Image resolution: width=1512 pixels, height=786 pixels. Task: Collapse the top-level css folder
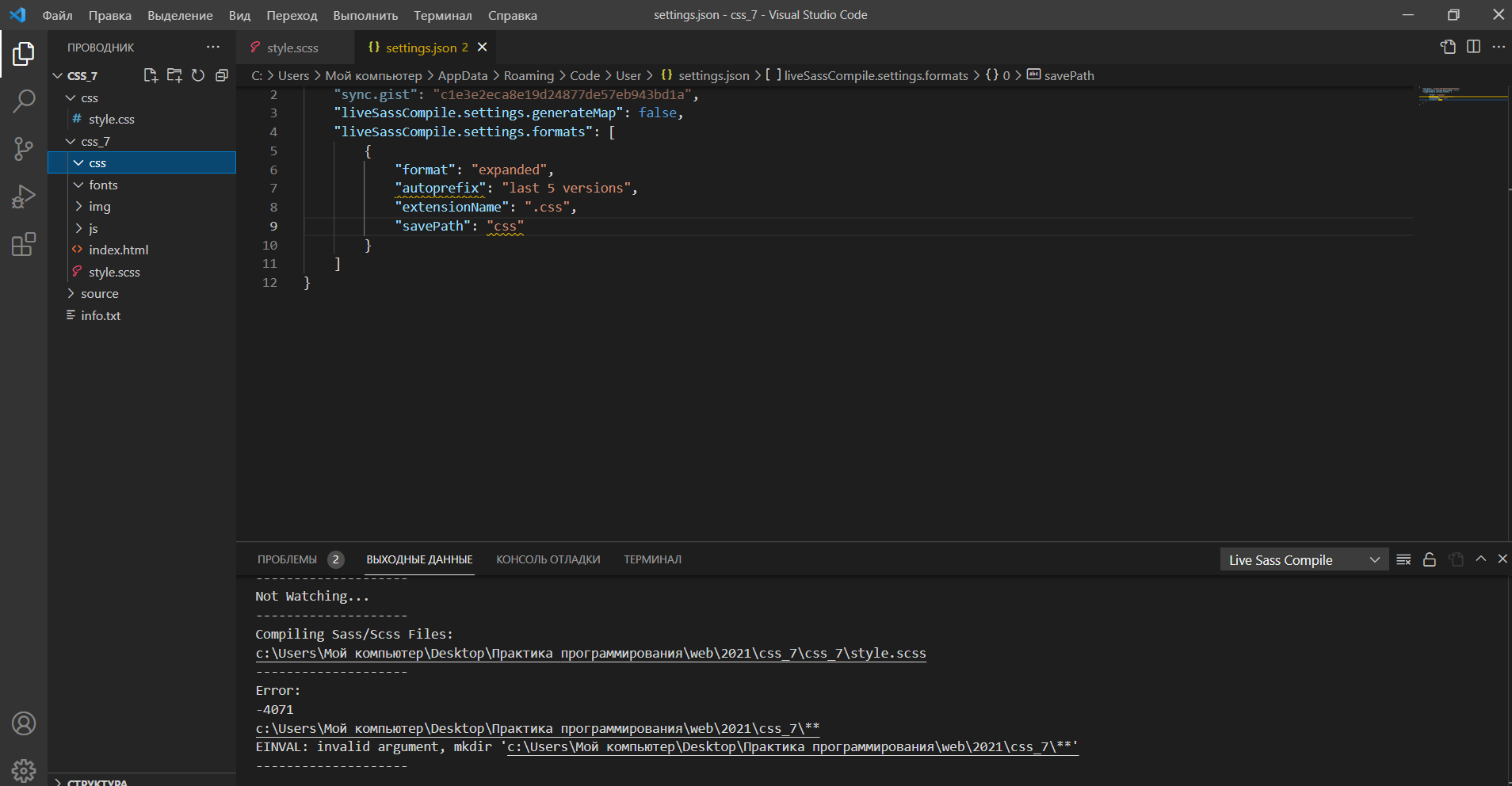tap(71, 97)
